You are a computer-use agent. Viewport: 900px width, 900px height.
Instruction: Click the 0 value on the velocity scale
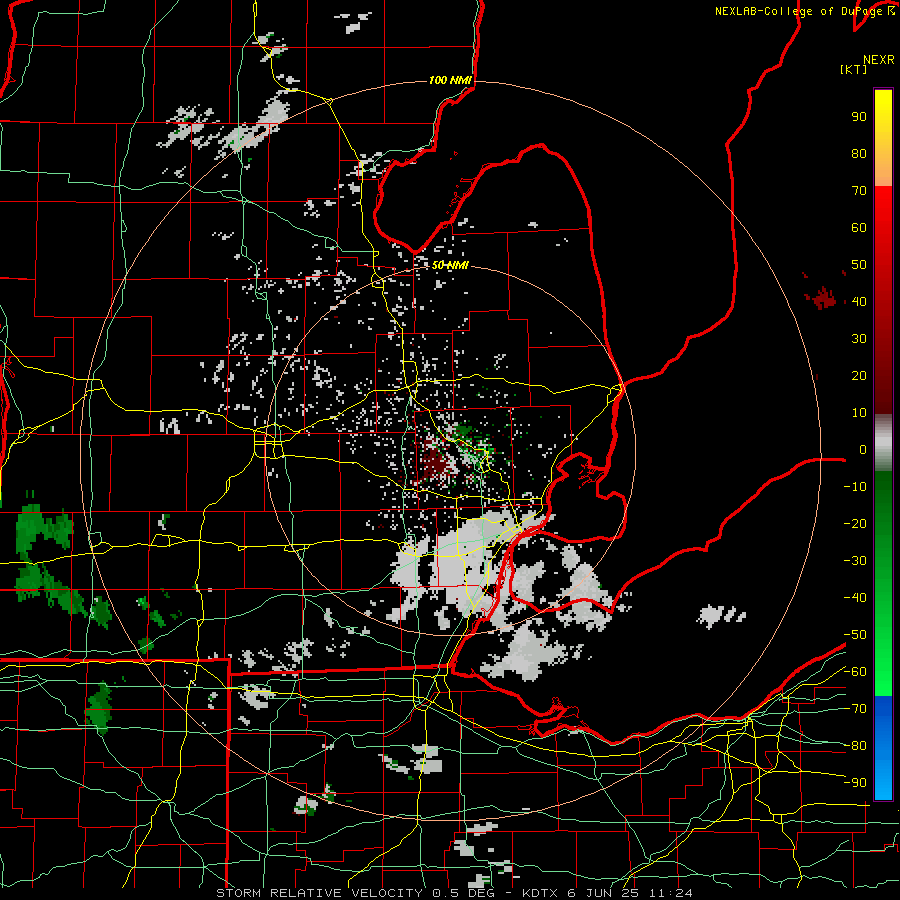863,449
